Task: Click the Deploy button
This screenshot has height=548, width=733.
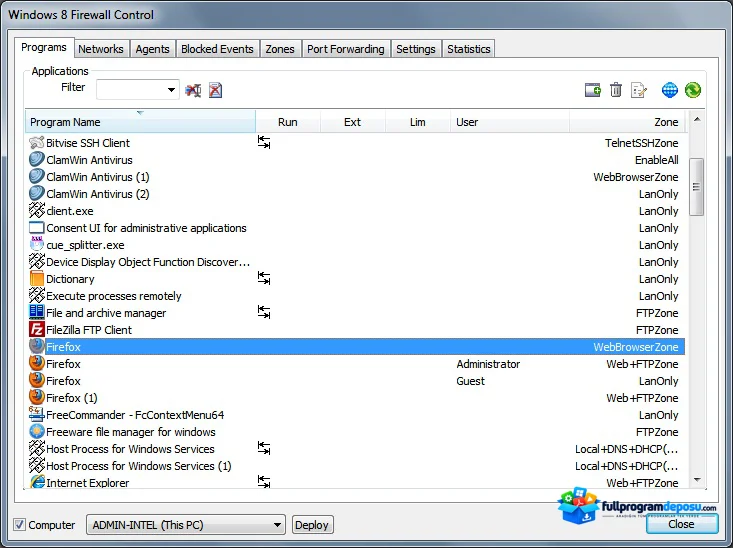Action: 312,525
